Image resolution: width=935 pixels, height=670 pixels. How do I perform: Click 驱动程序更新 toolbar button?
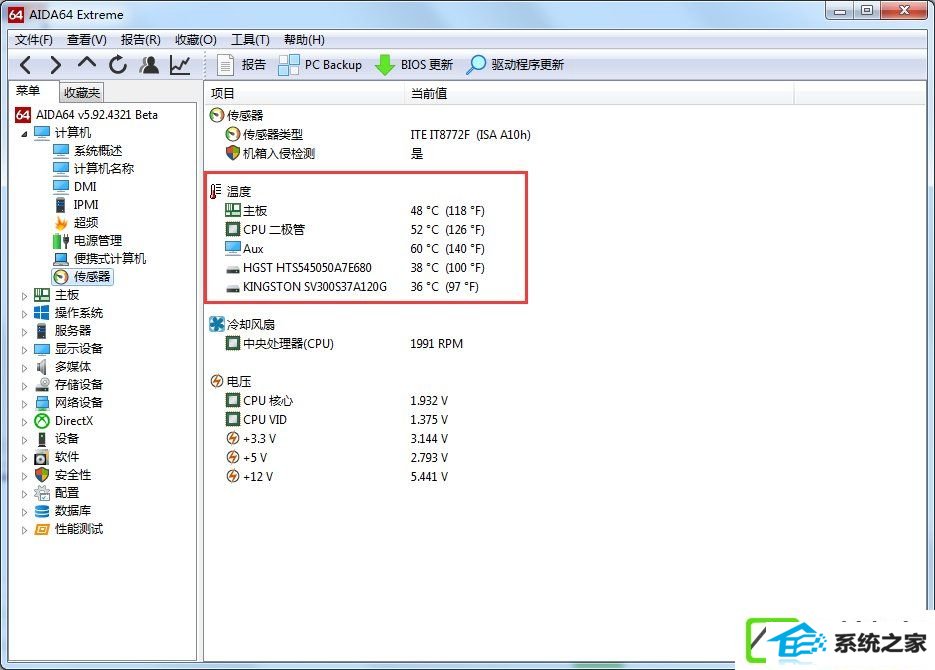515,64
